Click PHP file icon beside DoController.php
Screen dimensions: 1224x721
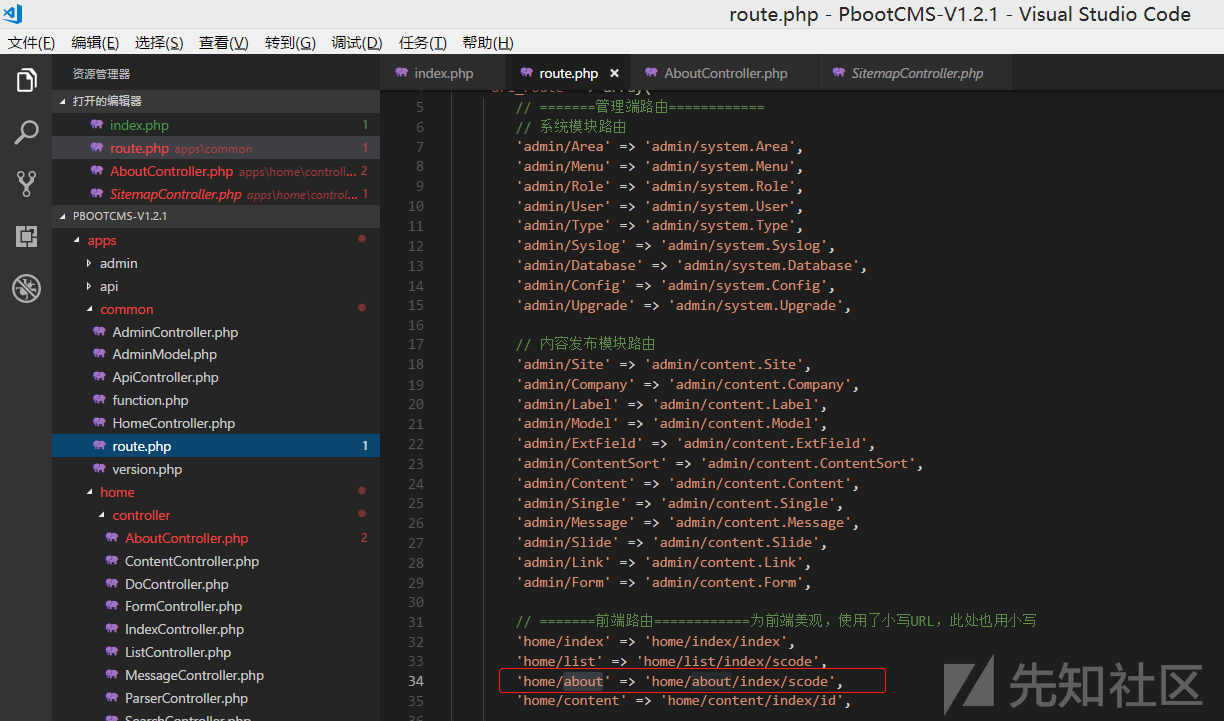[x=112, y=584]
